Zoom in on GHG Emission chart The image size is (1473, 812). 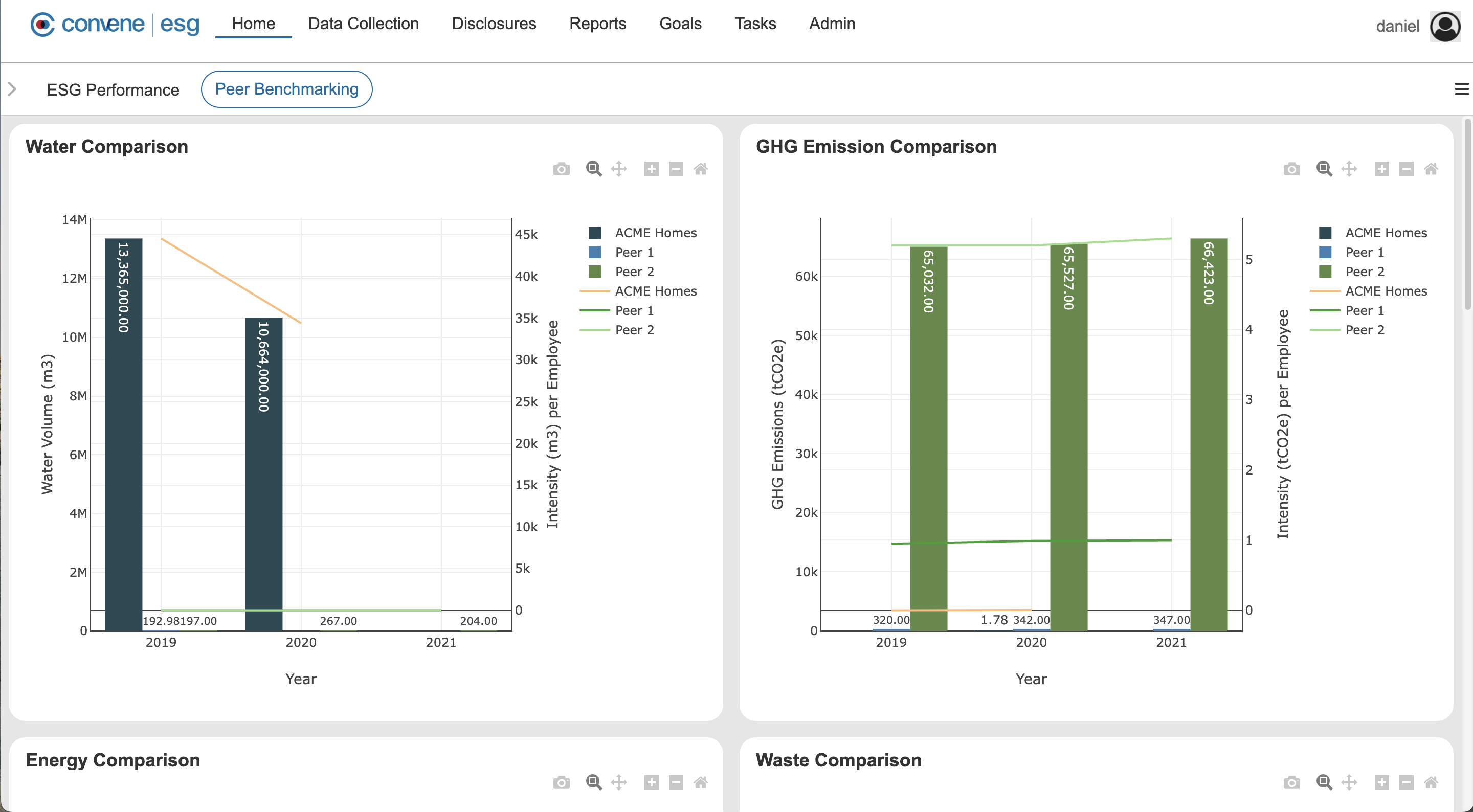[x=1381, y=169]
